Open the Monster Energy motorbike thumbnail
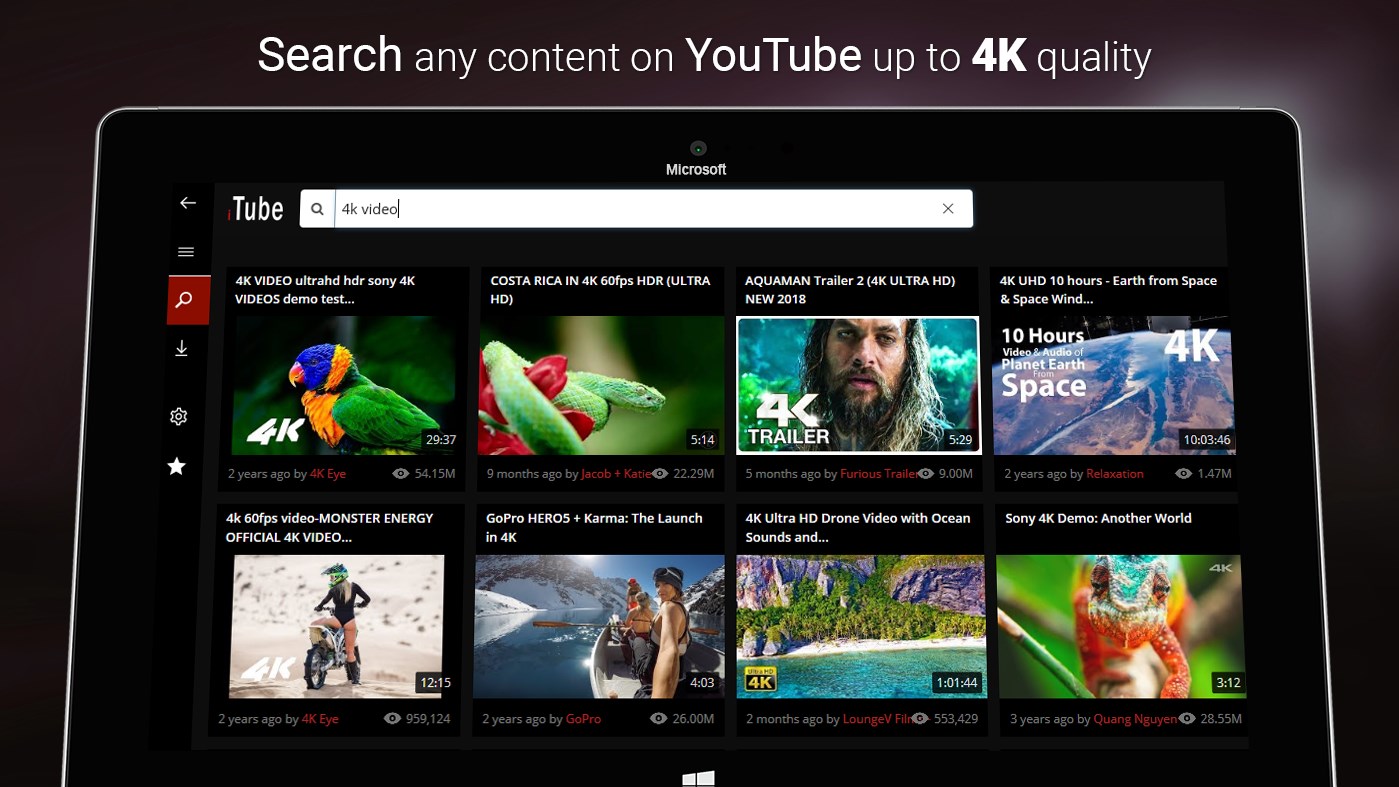The height and width of the screenshot is (787, 1399). point(338,626)
